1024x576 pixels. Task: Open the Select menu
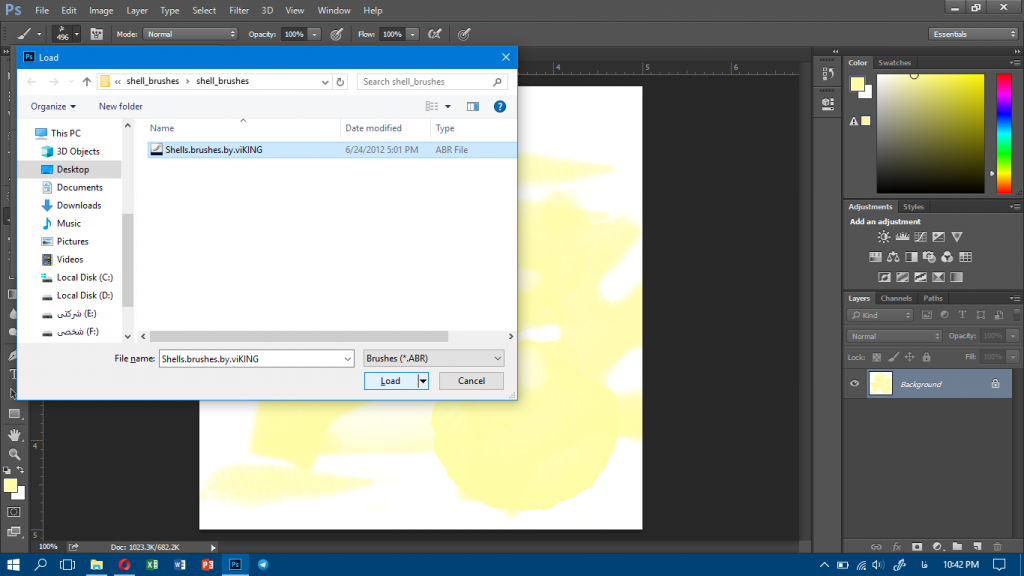tap(204, 10)
